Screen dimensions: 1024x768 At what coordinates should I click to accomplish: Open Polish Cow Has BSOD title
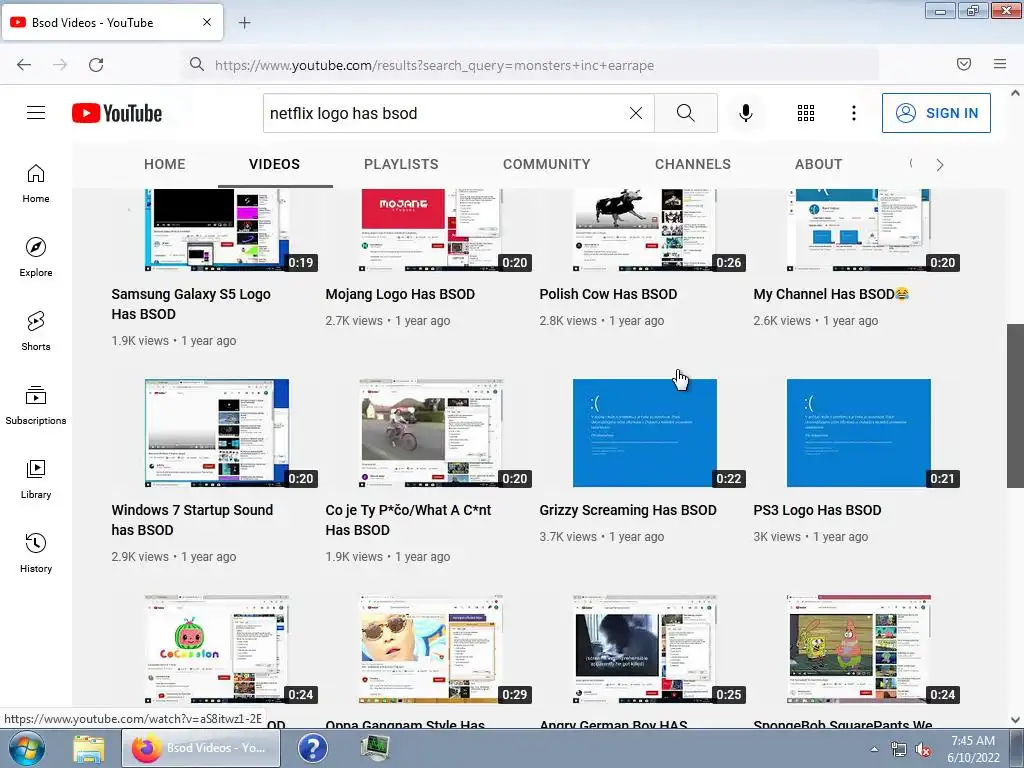[608, 294]
